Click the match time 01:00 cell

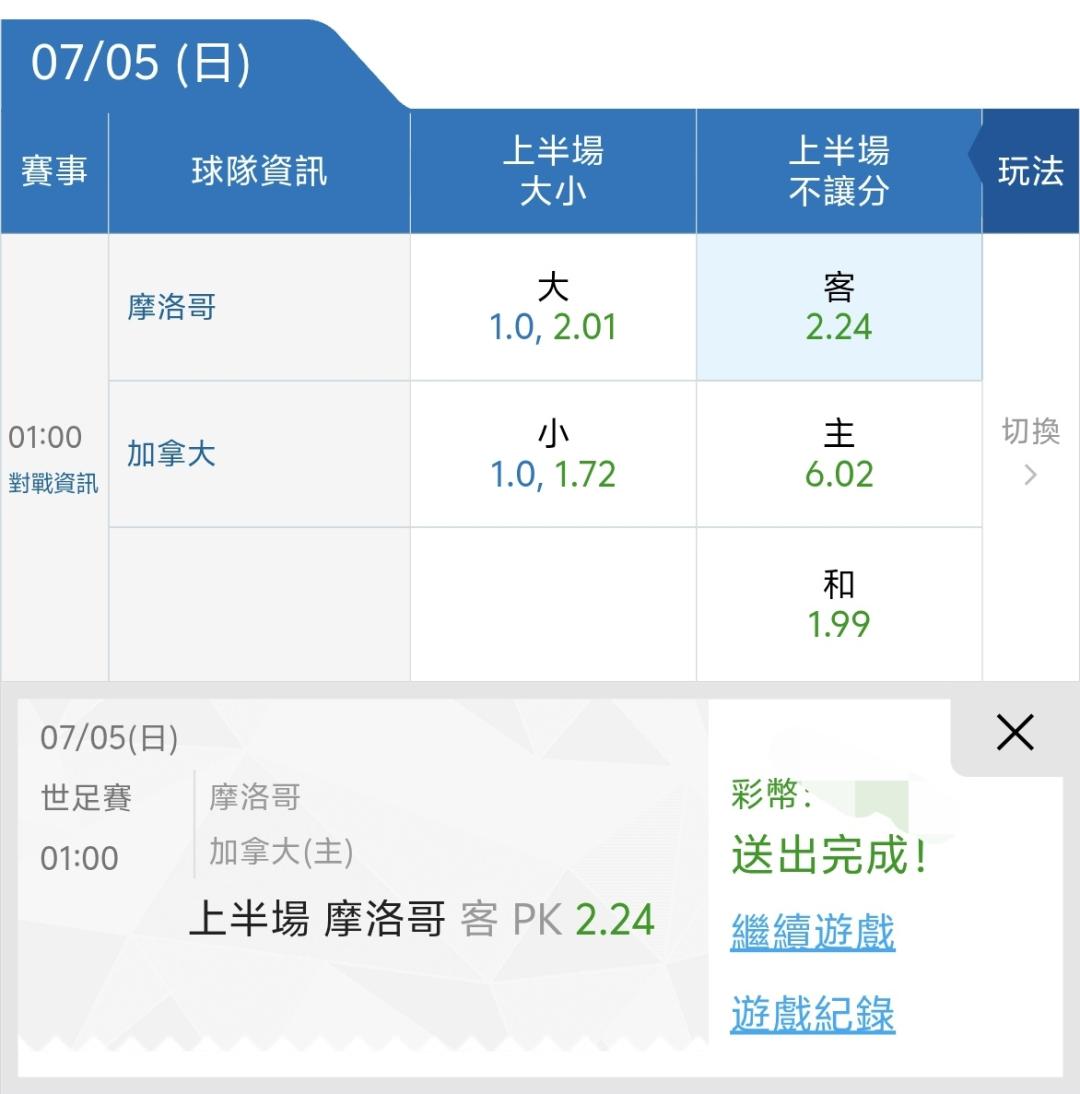[45, 437]
